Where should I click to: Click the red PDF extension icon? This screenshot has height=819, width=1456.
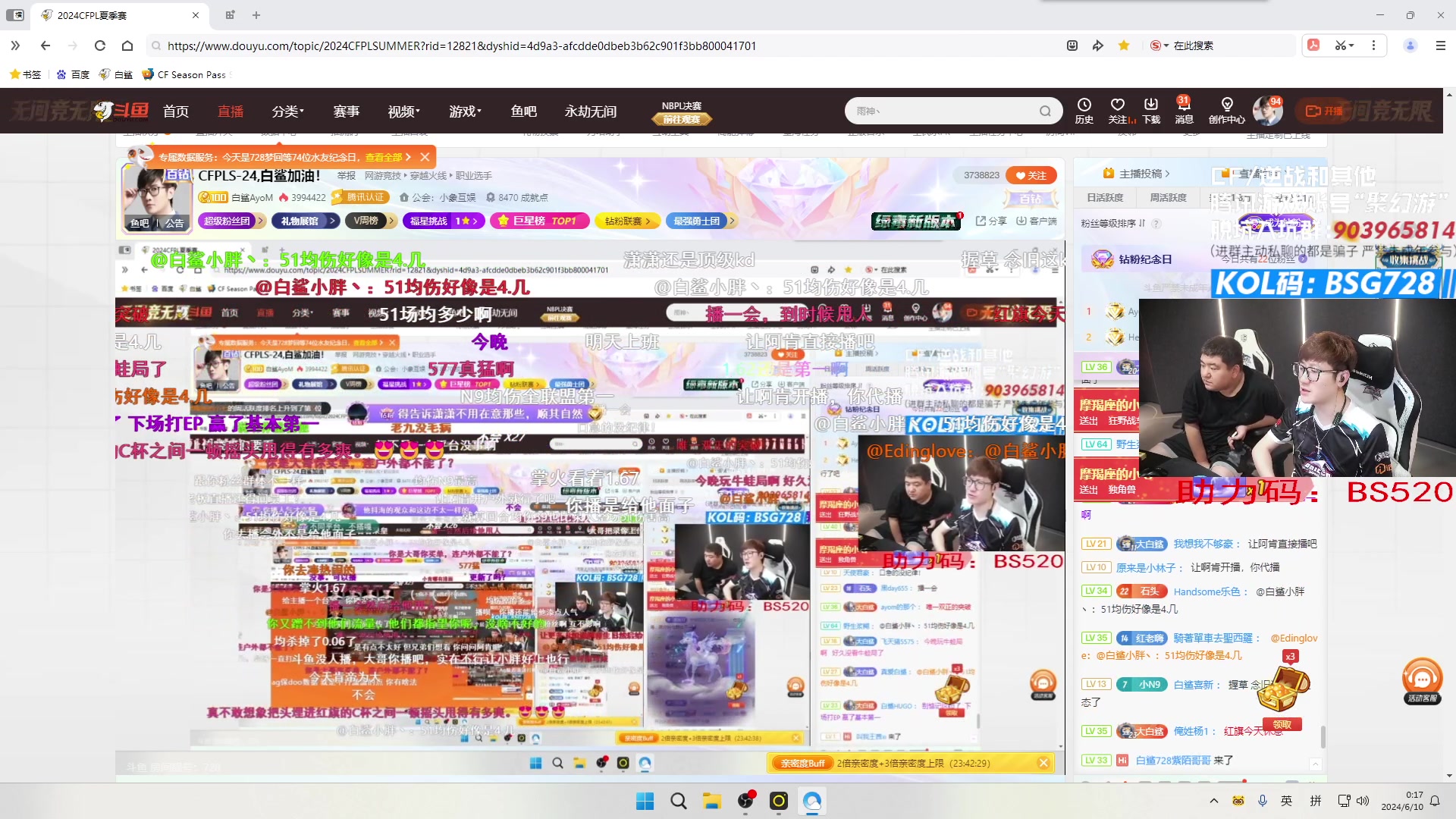[1313, 45]
